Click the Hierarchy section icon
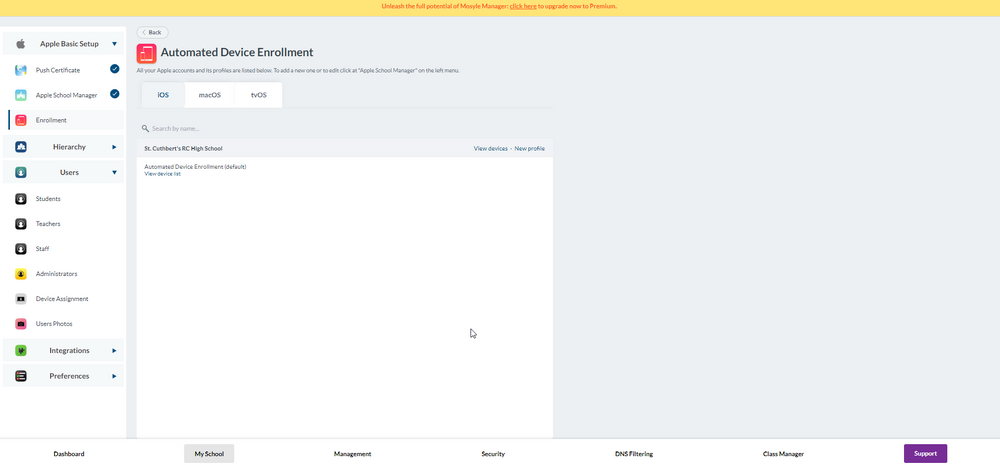Viewport: 1000px width, 465px height. pos(20,147)
